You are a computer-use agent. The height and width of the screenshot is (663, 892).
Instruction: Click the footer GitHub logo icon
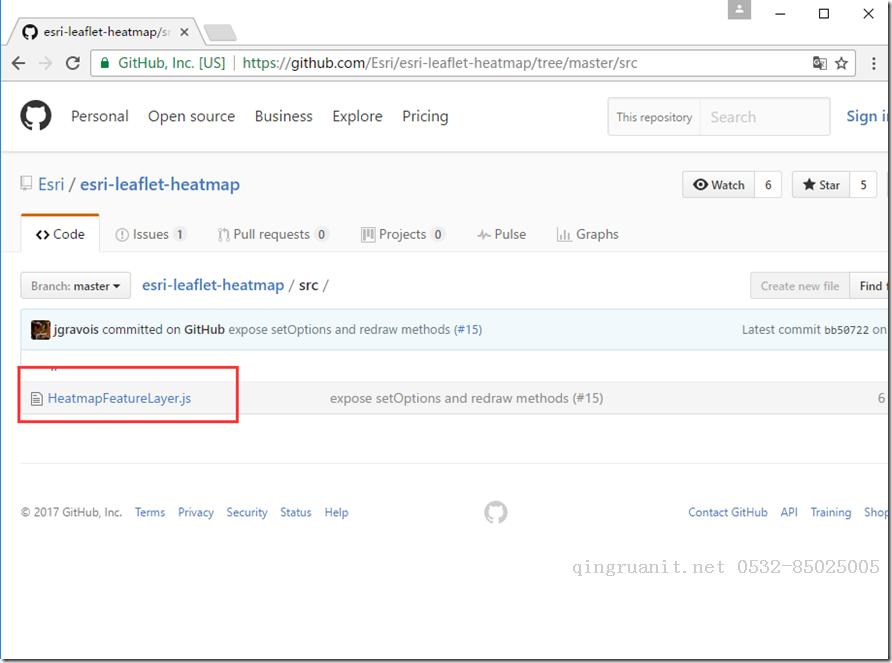coord(495,513)
